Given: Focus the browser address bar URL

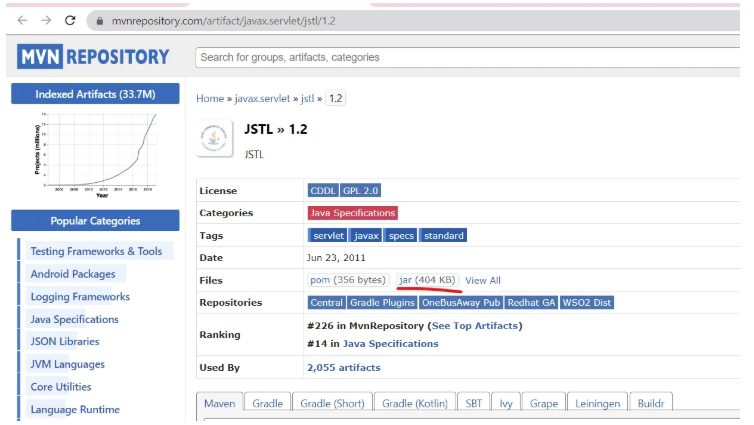Looking at the screenshot, I should click(x=223, y=21).
